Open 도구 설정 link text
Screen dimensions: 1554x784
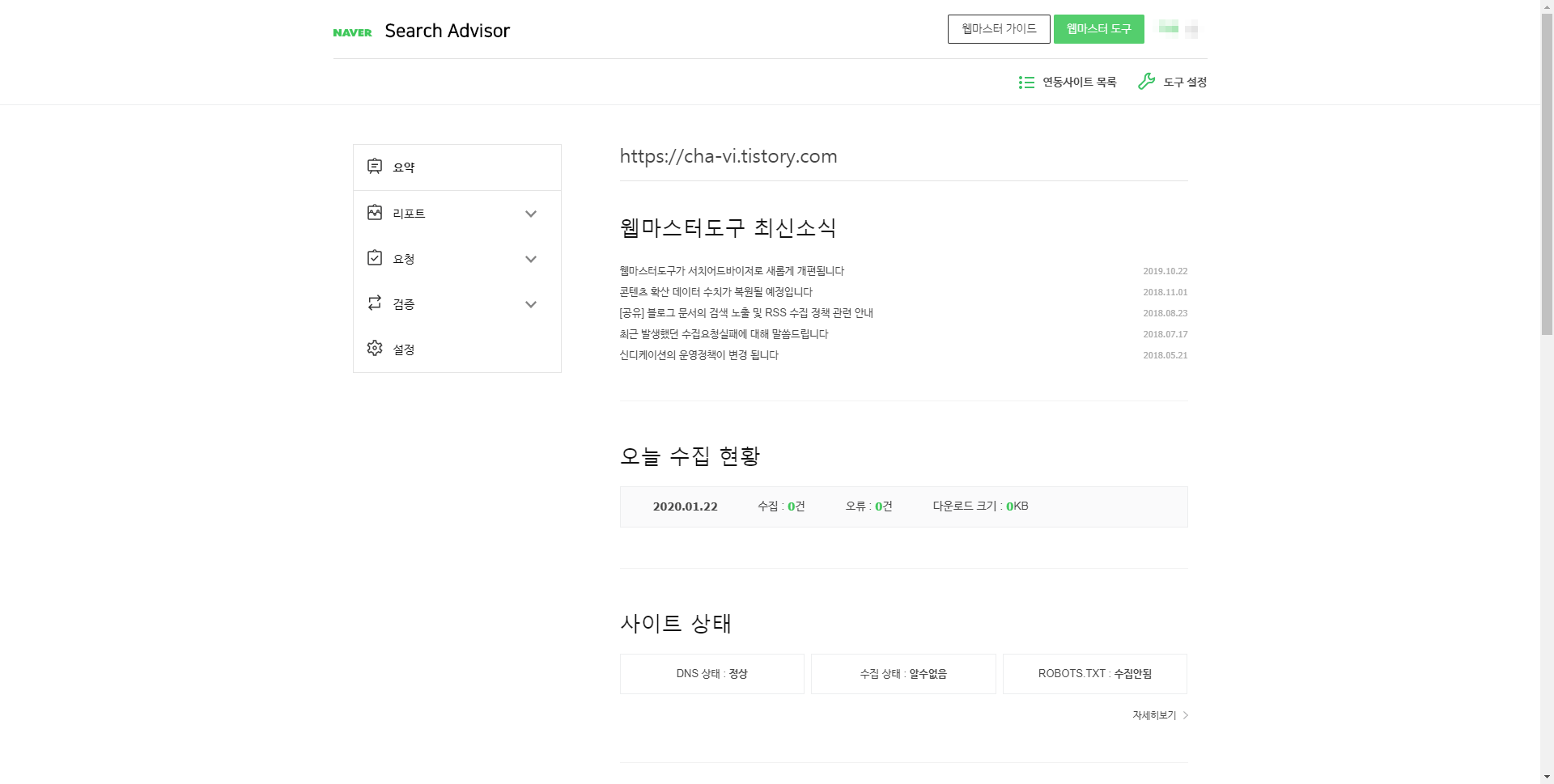(1185, 83)
